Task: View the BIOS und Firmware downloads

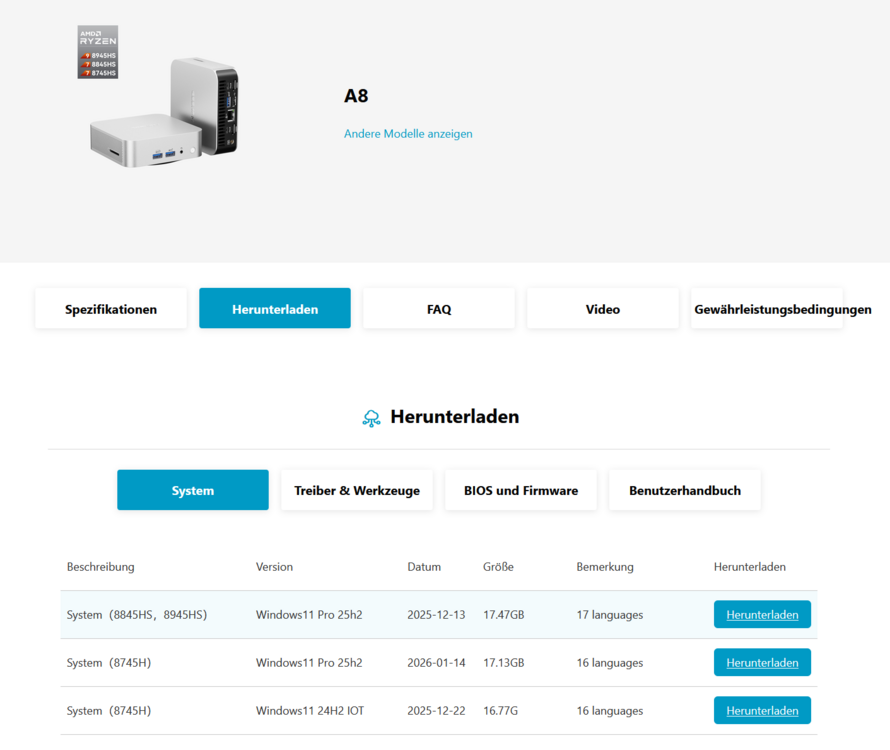Action: [x=521, y=490]
